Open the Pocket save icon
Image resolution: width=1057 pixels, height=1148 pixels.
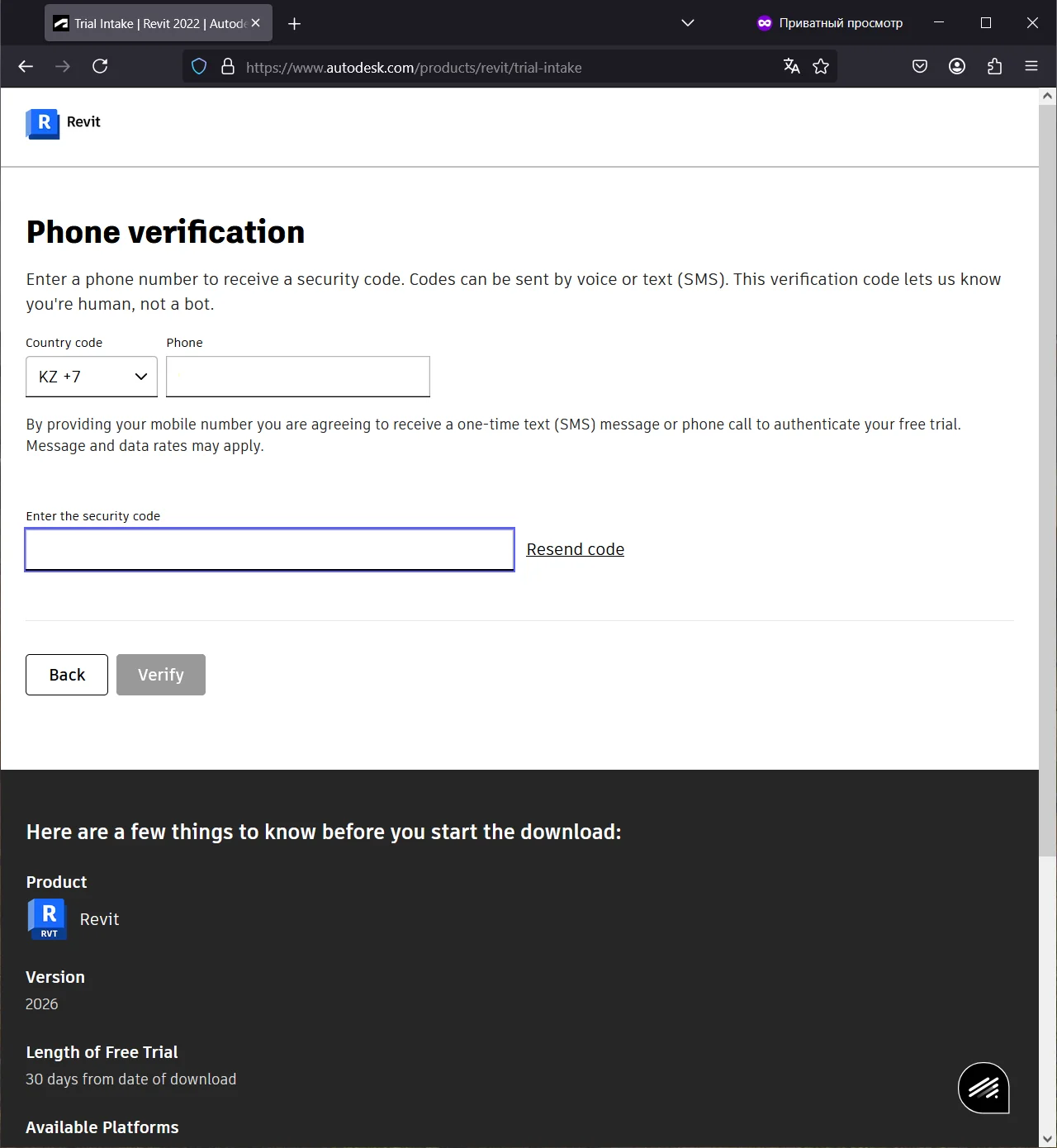[920, 67]
